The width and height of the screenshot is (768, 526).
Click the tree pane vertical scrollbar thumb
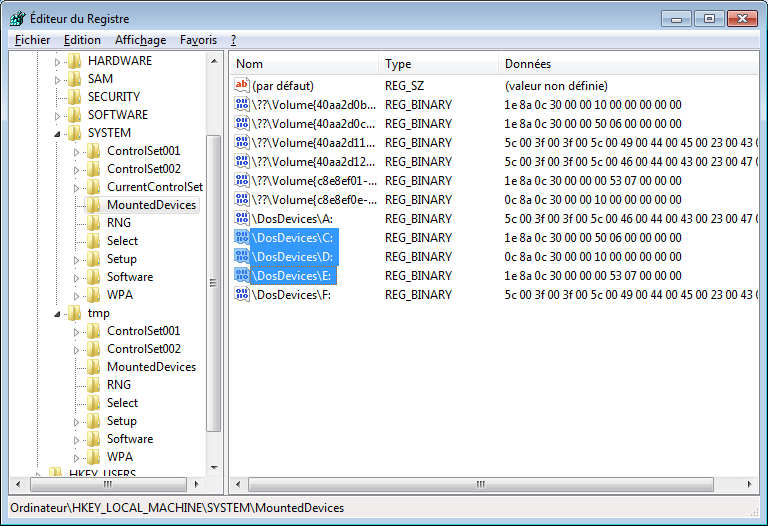pyautogui.click(x=214, y=283)
